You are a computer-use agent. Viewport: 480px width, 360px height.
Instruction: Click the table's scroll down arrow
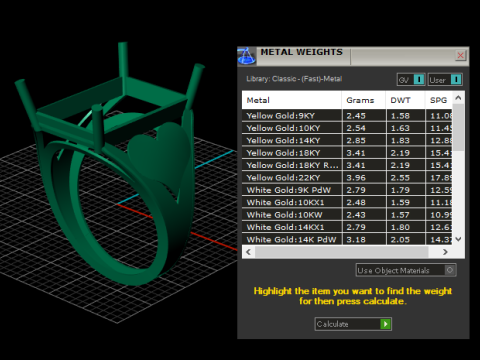point(458,239)
